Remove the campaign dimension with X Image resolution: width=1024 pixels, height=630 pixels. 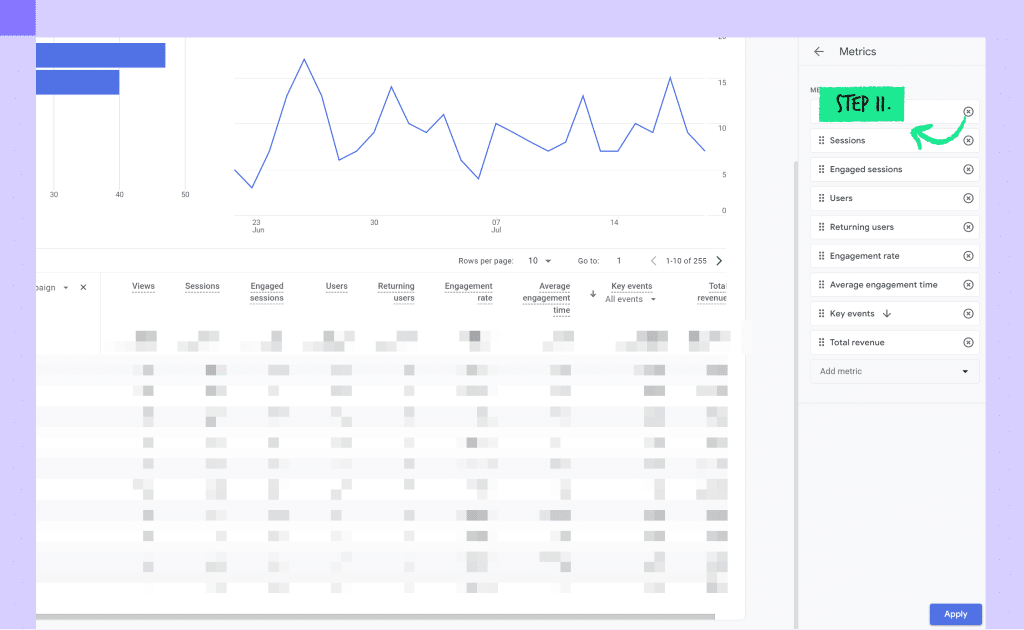click(83, 287)
